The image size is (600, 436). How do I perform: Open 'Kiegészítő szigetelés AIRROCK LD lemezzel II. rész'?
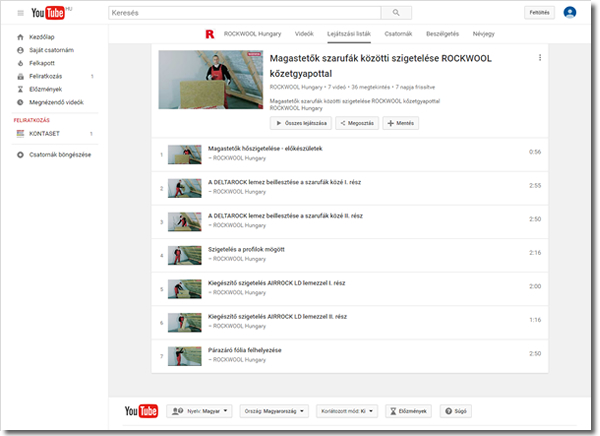pyautogui.click(x=277, y=317)
